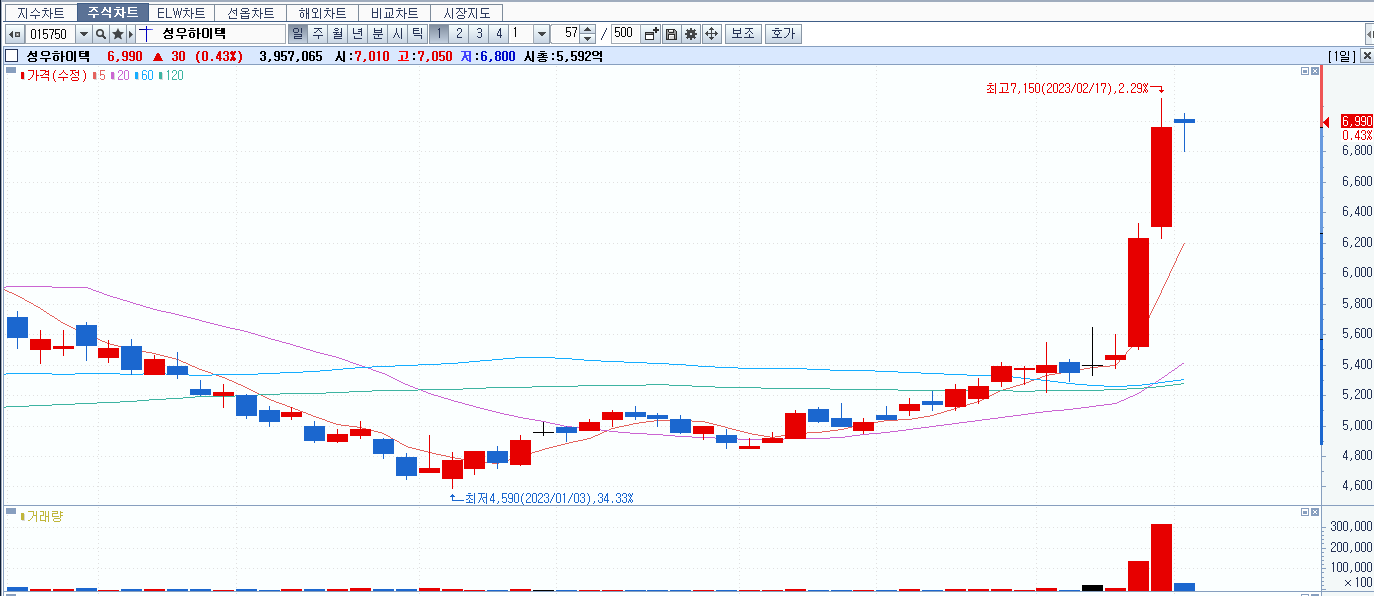The height and width of the screenshot is (596, 1374).
Task: Select daily period 일 button
Action: (297, 34)
